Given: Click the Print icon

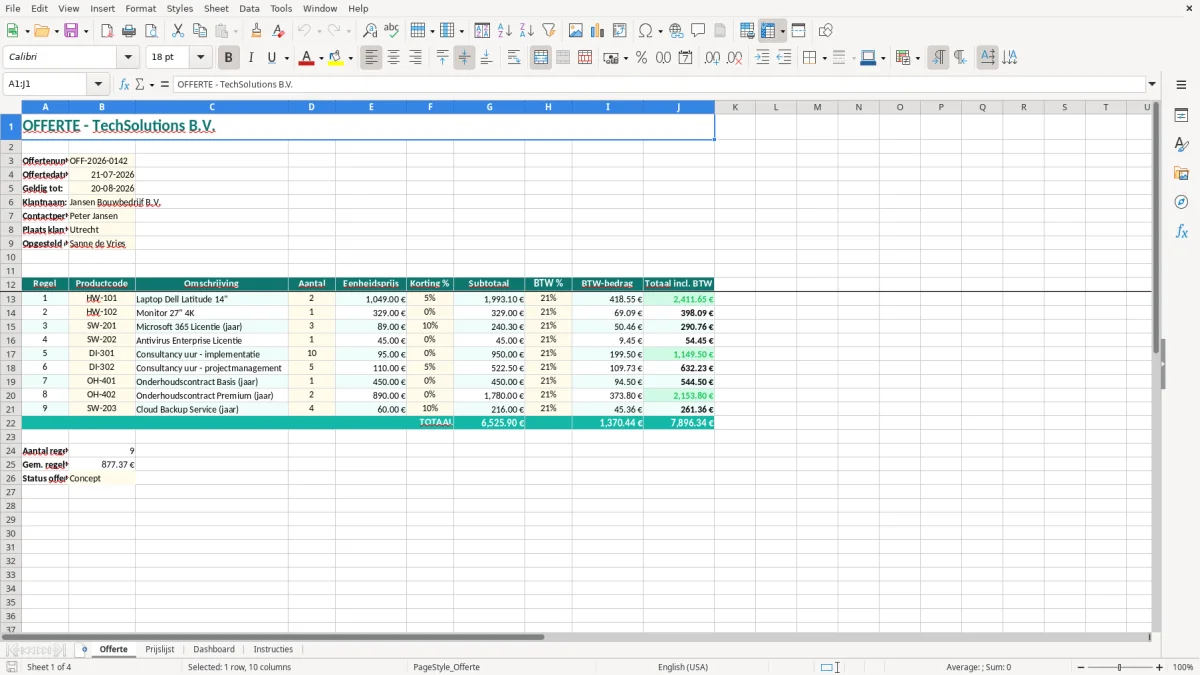Looking at the screenshot, I should point(129,31).
